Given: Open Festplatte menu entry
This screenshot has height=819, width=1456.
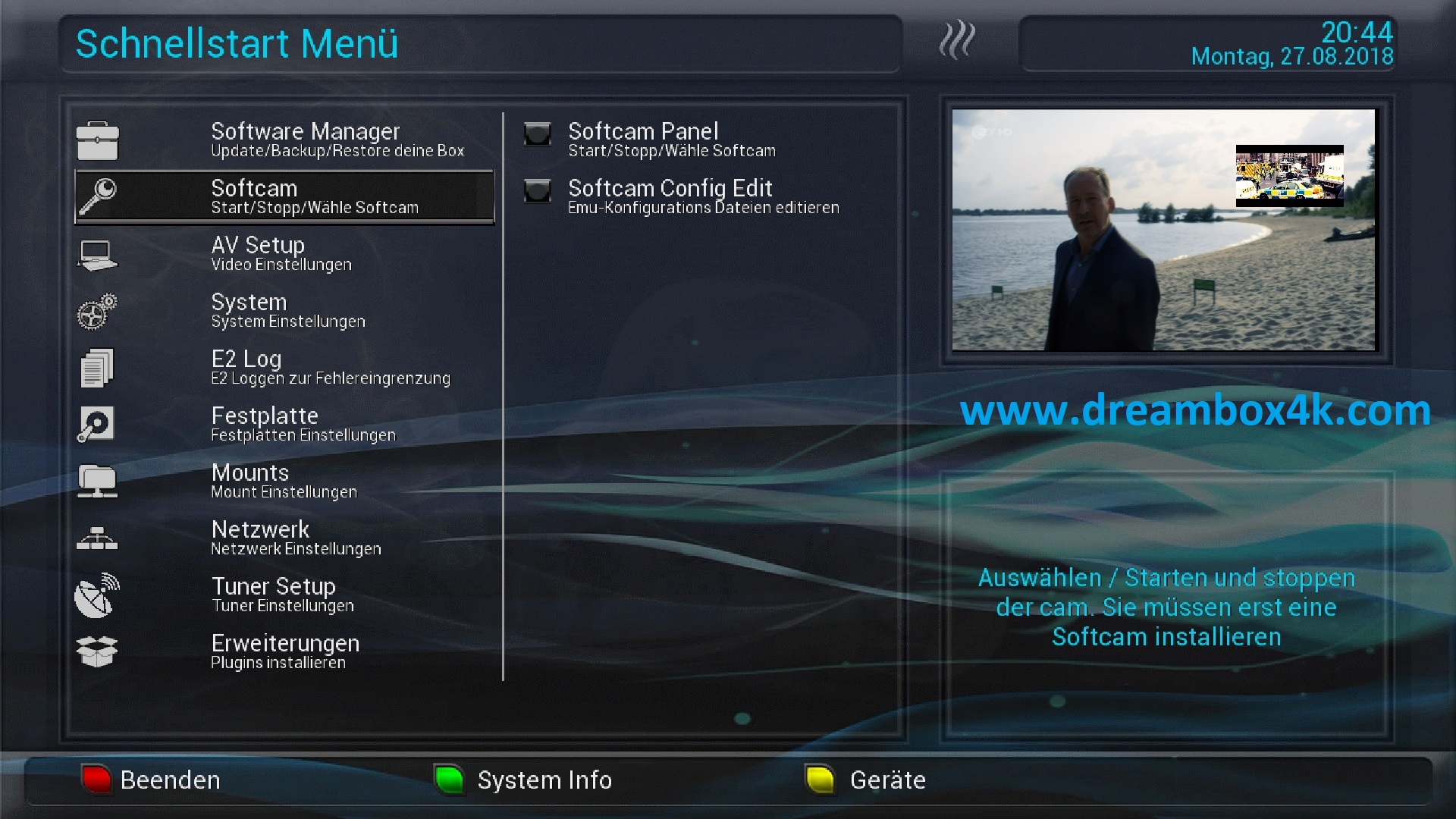Looking at the screenshot, I should tap(284, 425).
